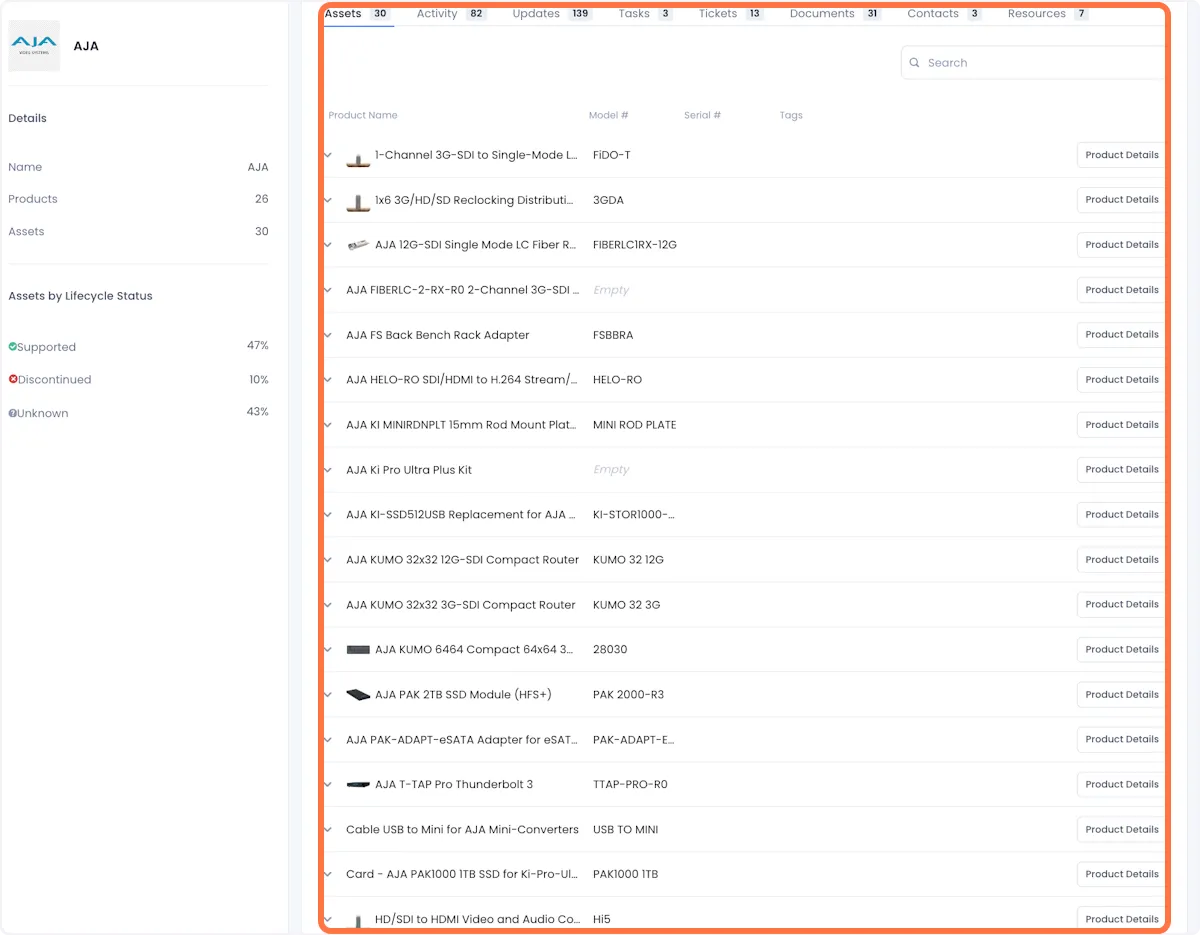The width and height of the screenshot is (1200, 935).
Task: Switch to the Tickets tab
Action: click(x=731, y=14)
